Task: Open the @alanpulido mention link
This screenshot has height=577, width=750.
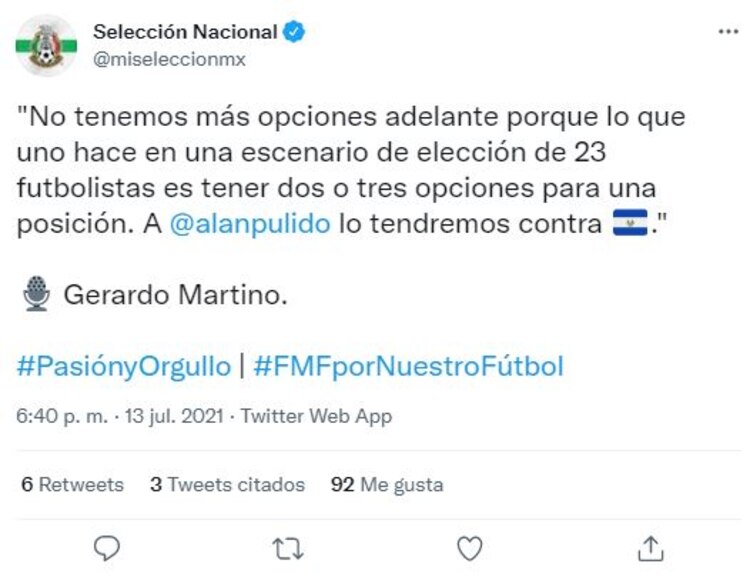Action: point(250,224)
